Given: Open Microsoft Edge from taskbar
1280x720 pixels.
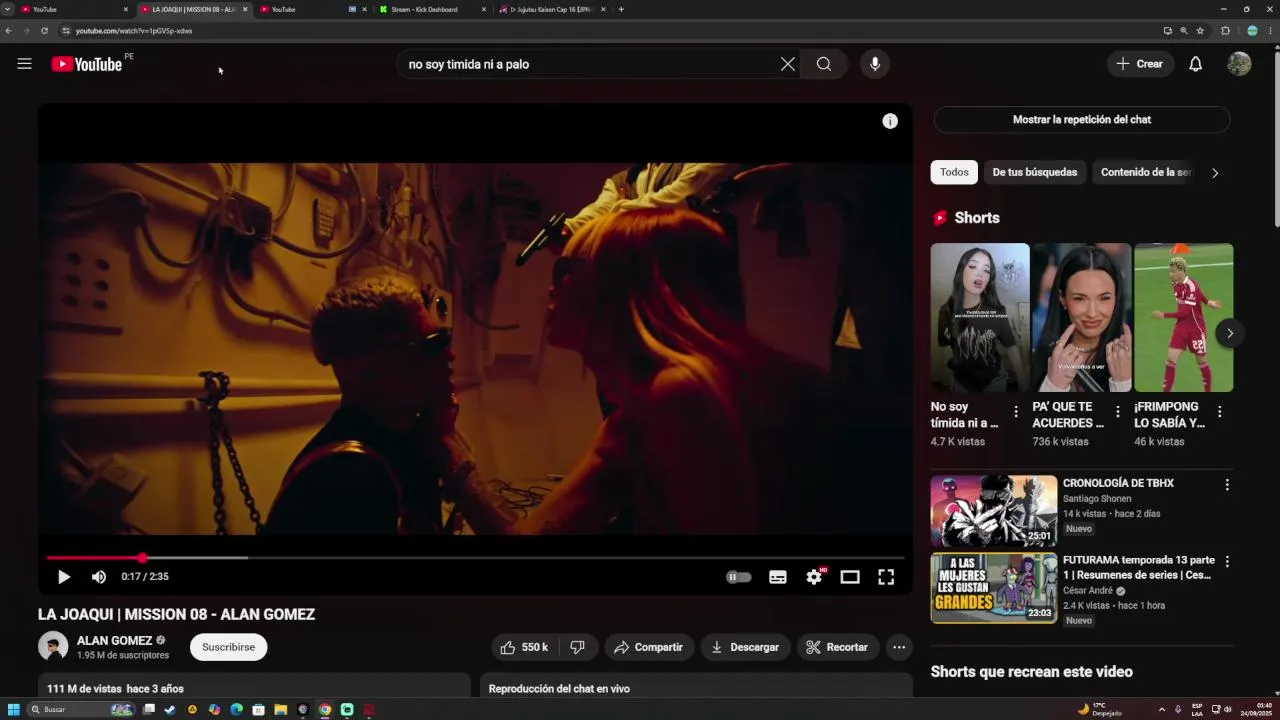Looking at the screenshot, I should 237,710.
